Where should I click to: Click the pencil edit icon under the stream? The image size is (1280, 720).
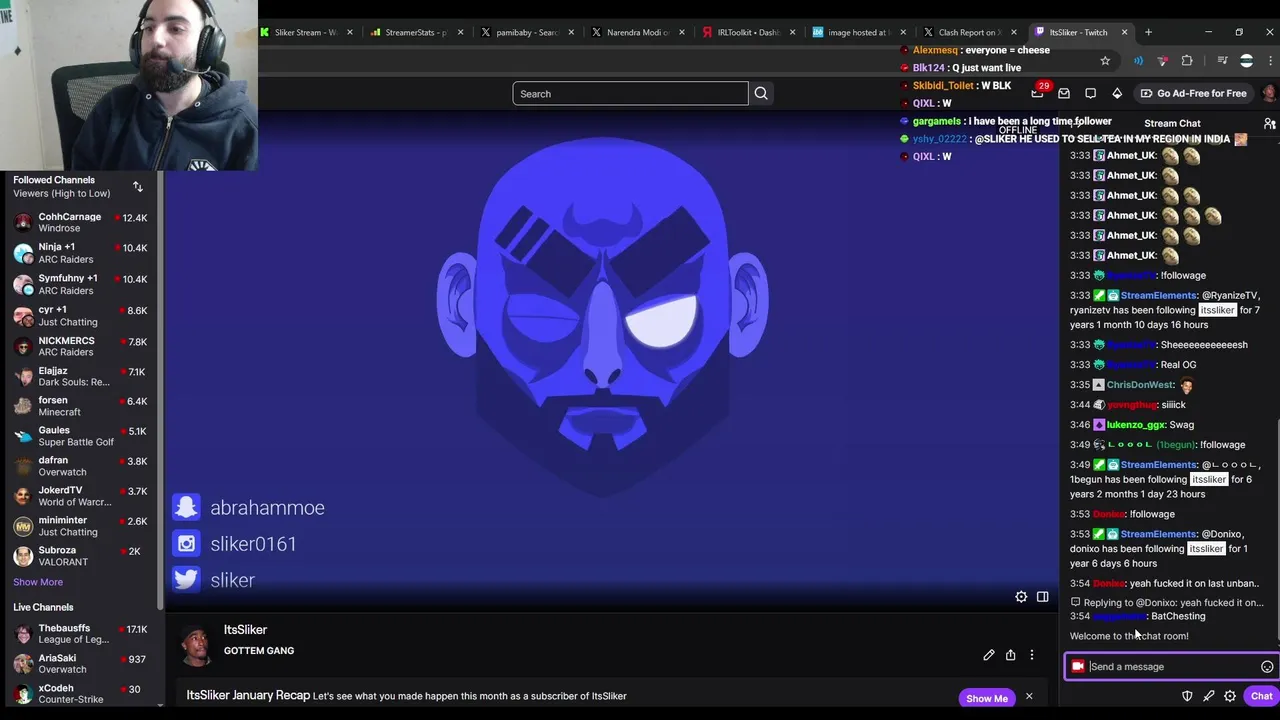[x=989, y=655]
